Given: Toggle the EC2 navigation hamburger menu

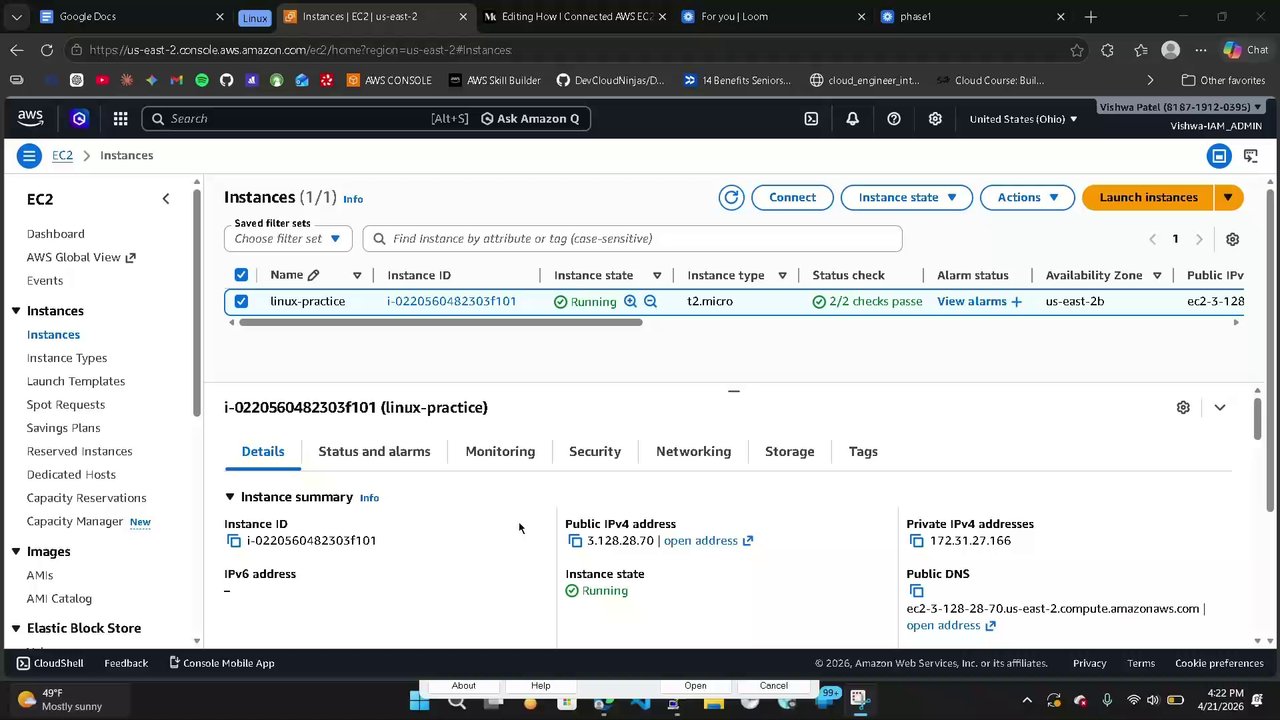Looking at the screenshot, I should [x=29, y=155].
